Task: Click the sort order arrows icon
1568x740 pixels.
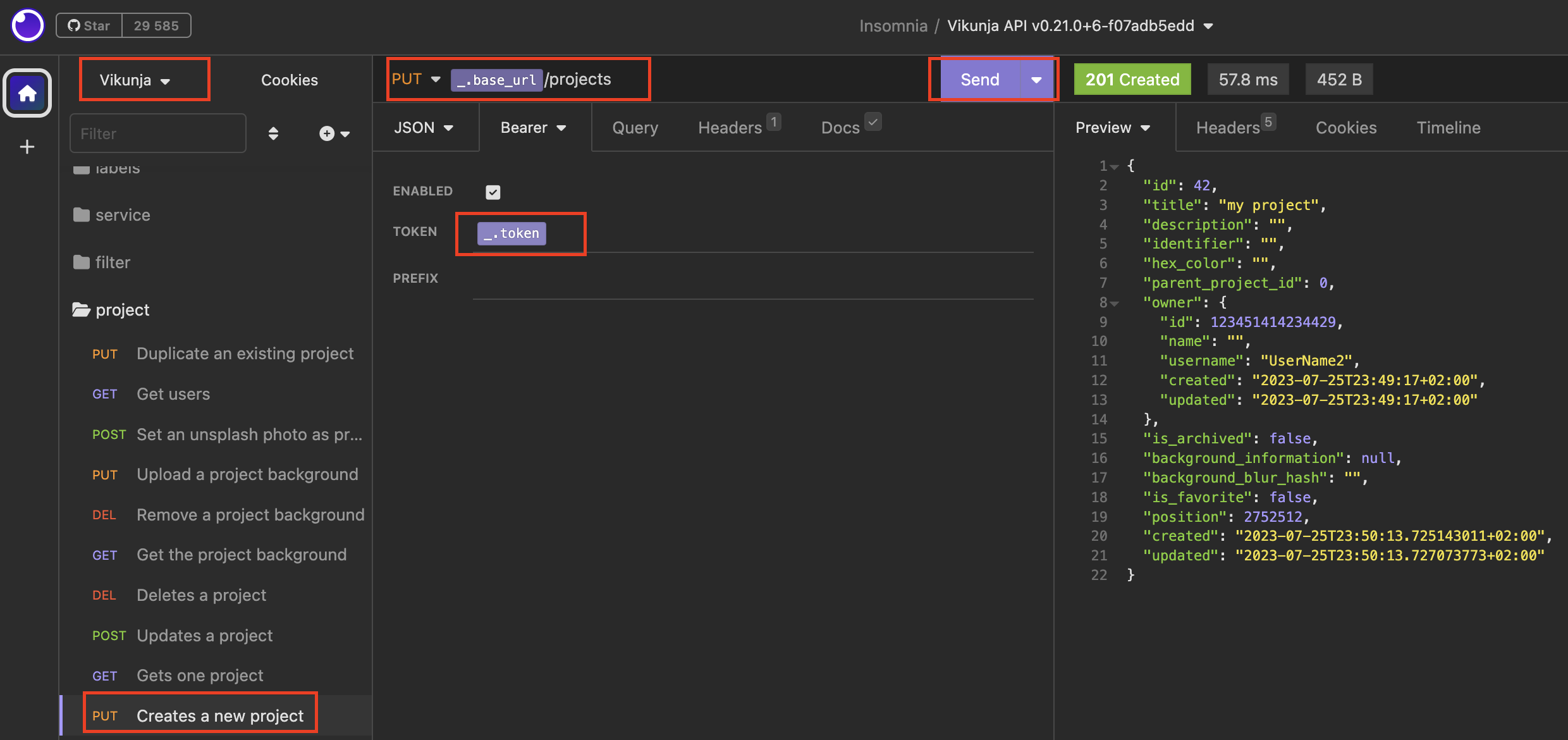Action: 273,133
